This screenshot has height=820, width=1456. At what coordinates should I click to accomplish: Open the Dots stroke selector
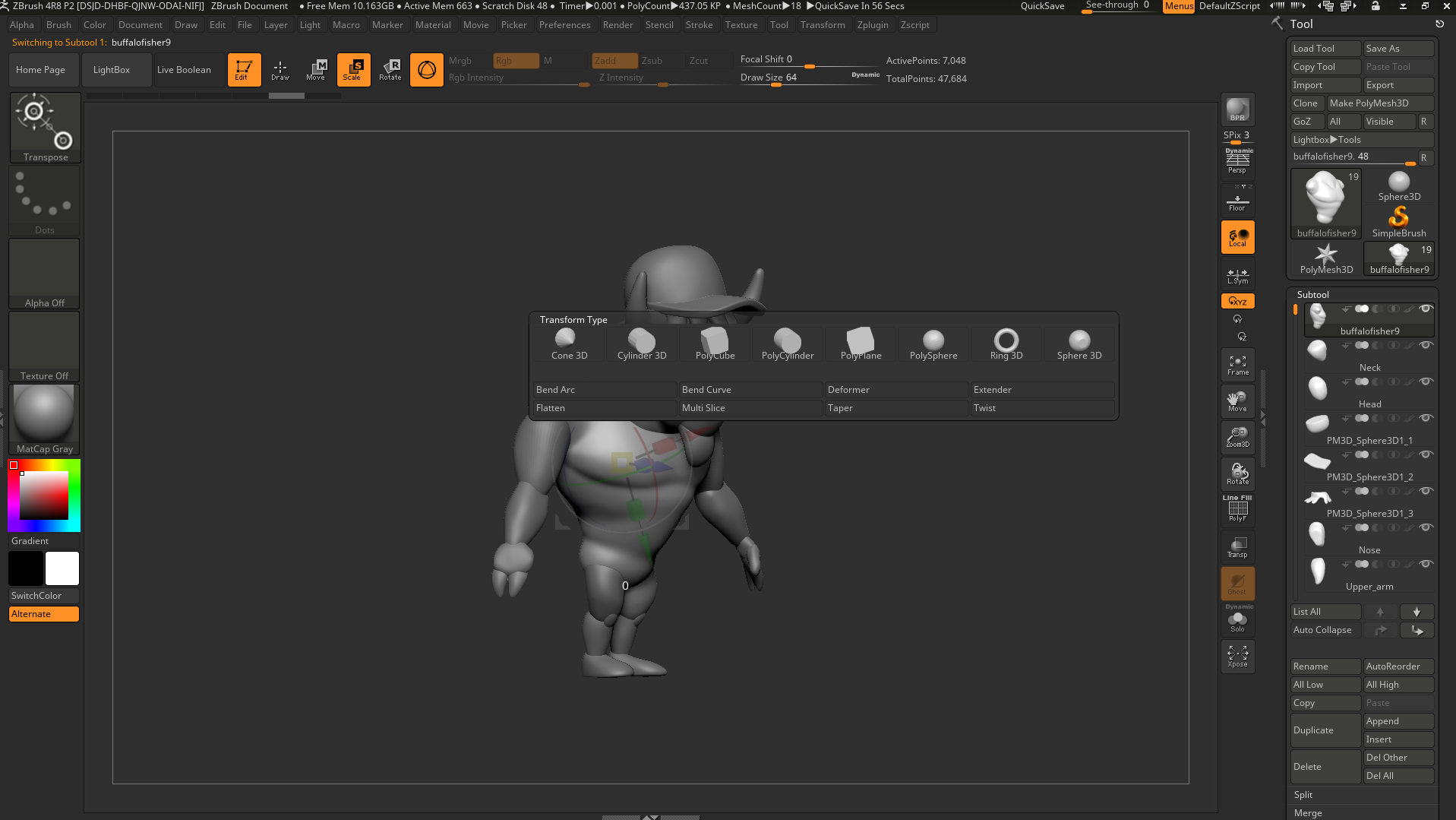pyautogui.click(x=45, y=201)
